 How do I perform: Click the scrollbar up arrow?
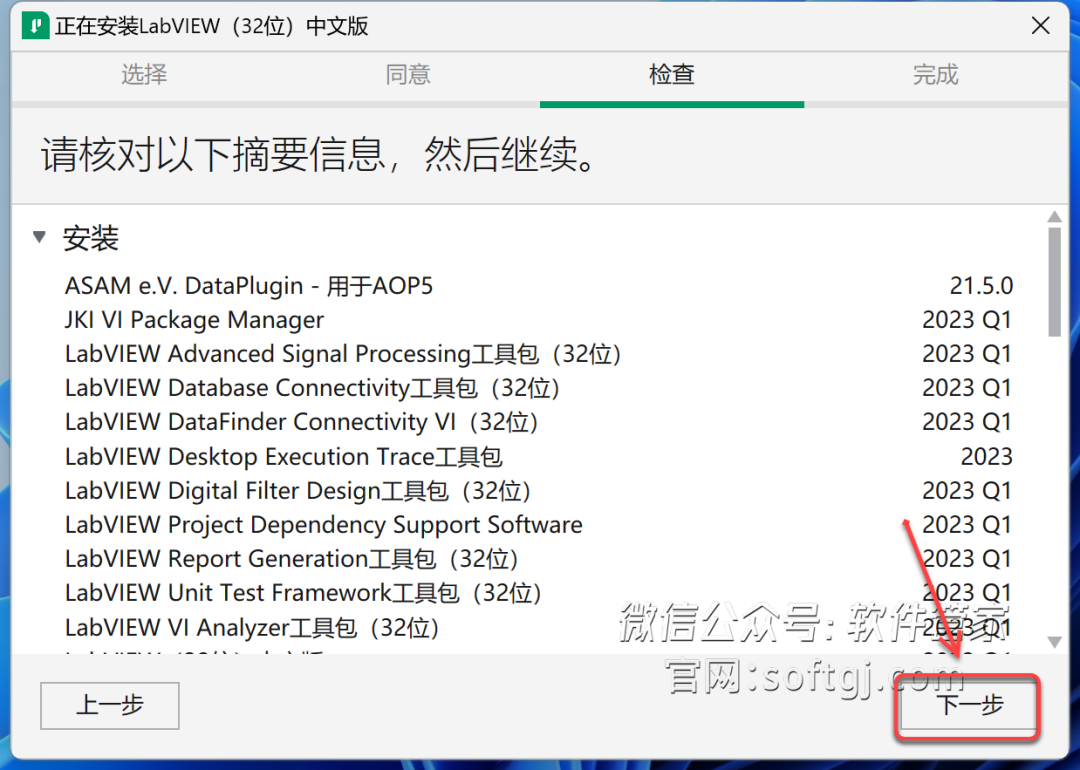click(x=1057, y=216)
